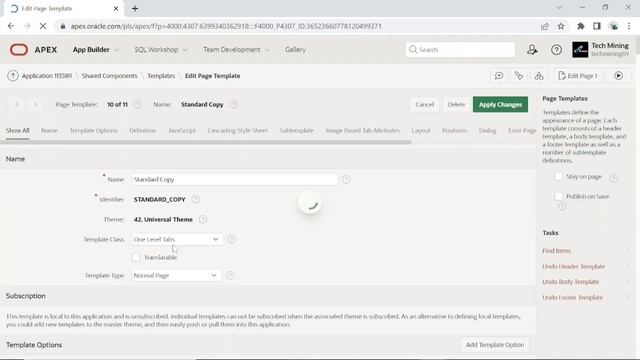Click the Cancel button
640x360 pixels.
click(424, 104)
